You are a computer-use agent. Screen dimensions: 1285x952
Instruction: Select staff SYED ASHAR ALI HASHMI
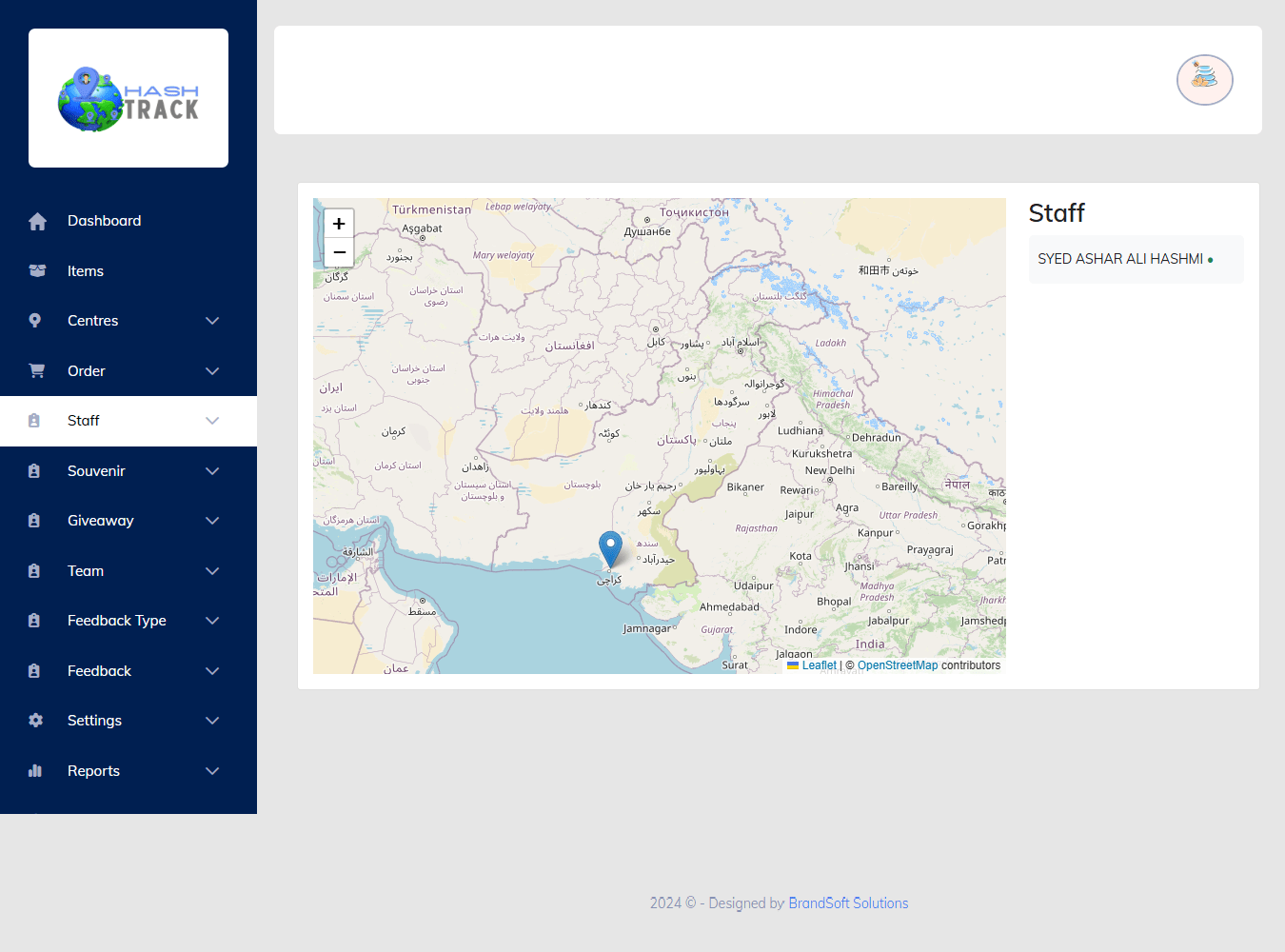[1120, 259]
